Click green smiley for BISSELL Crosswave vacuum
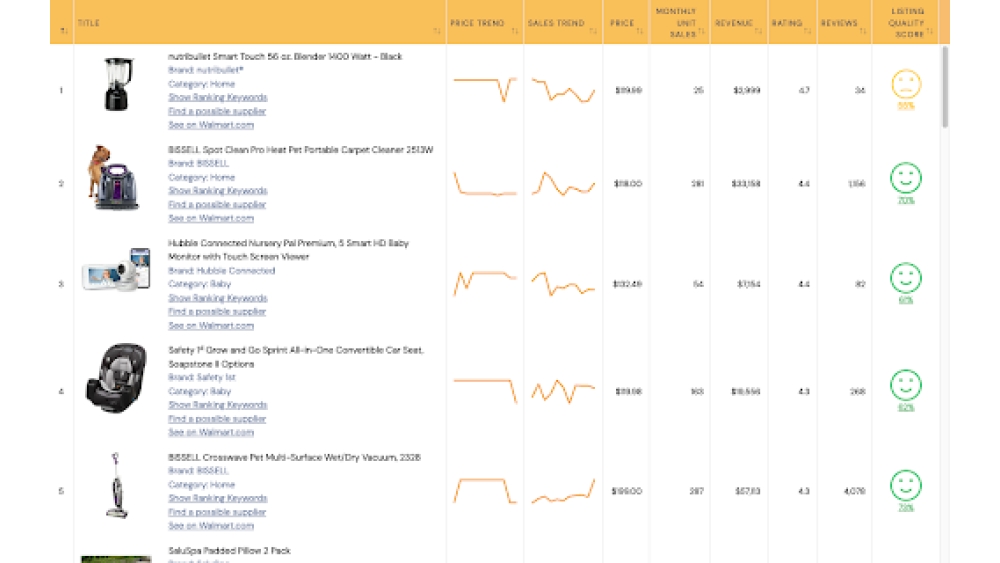Screen dimensions: 1000x563 click(906, 486)
